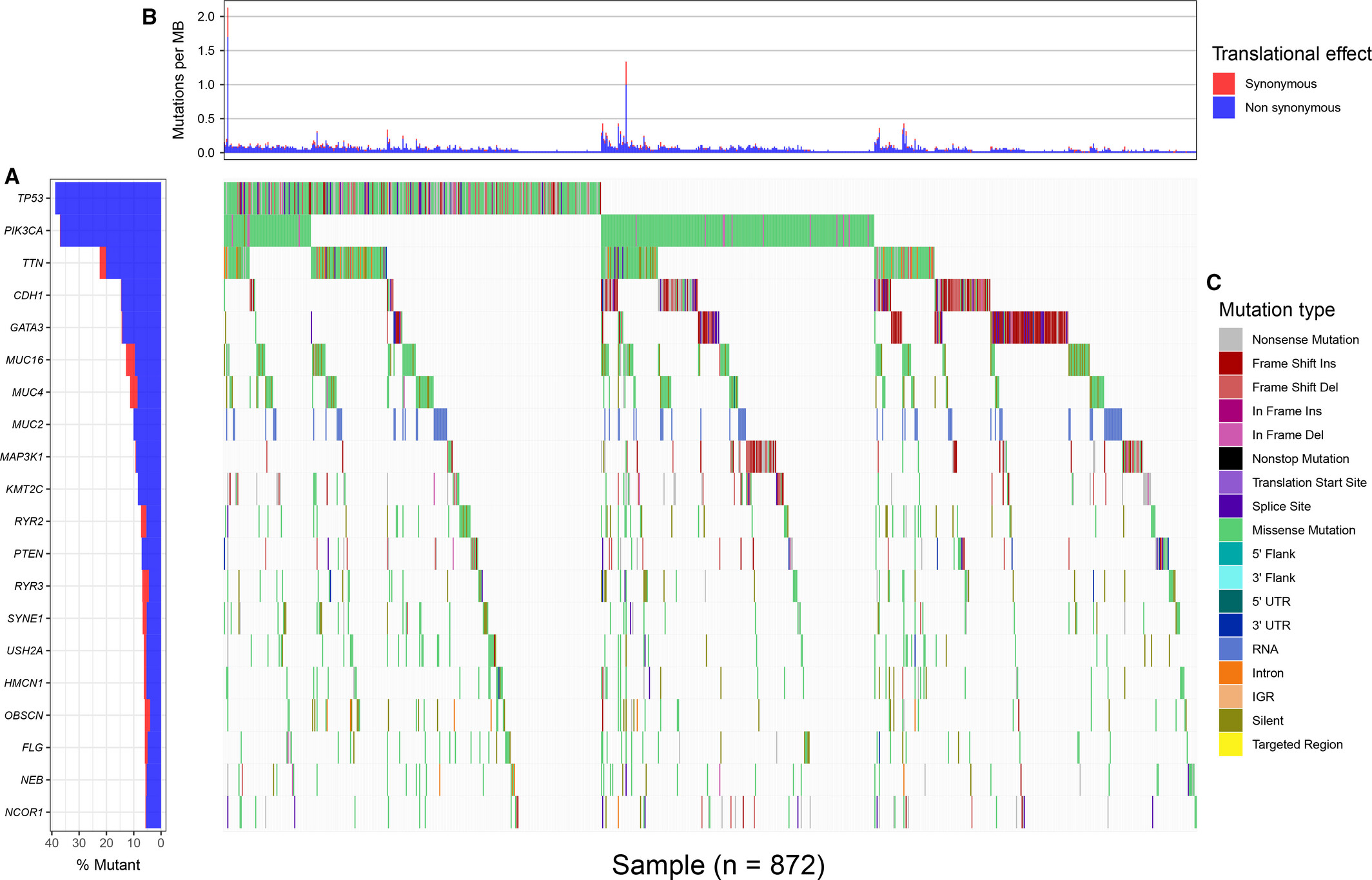Click the MAP3K1 gene label
Image resolution: width=1372 pixels, height=880 pixels.
22,456
